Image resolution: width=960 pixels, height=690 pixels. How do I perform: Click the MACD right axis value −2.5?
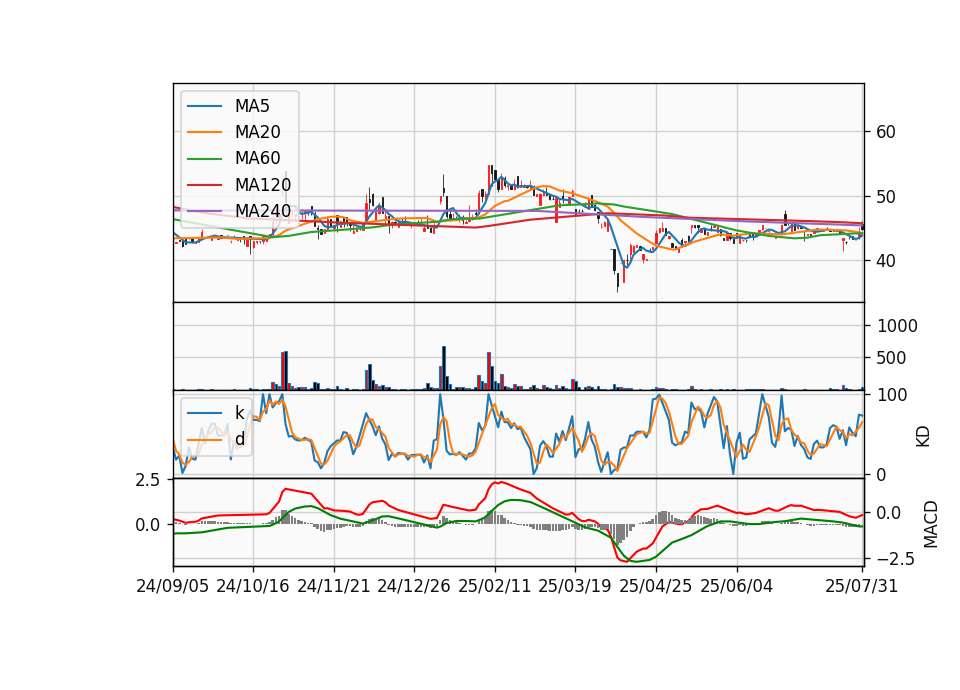tap(896, 559)
